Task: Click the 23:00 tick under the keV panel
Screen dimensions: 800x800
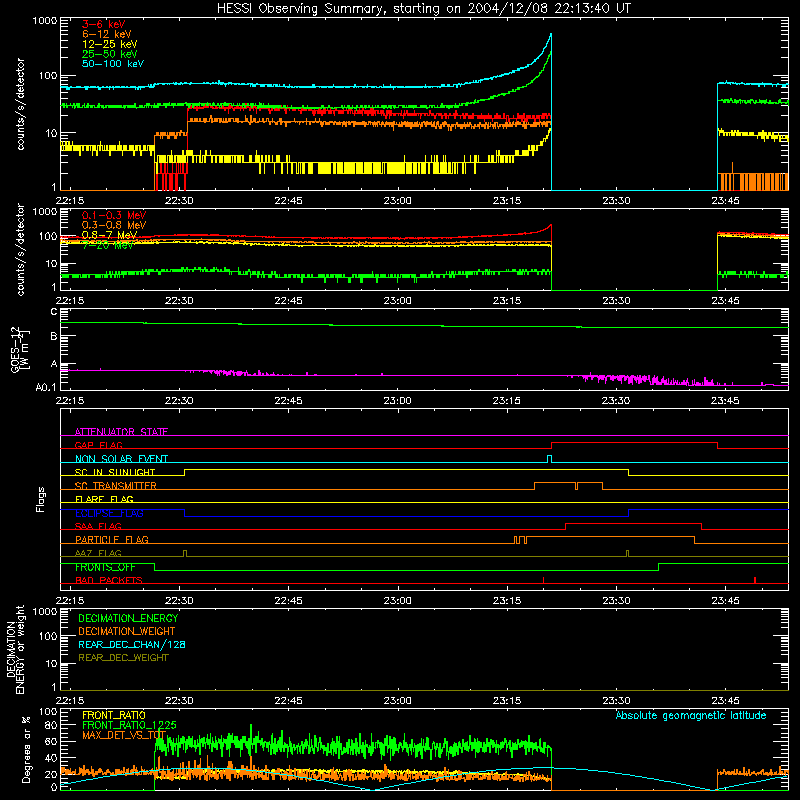Action: coord(397,201)
